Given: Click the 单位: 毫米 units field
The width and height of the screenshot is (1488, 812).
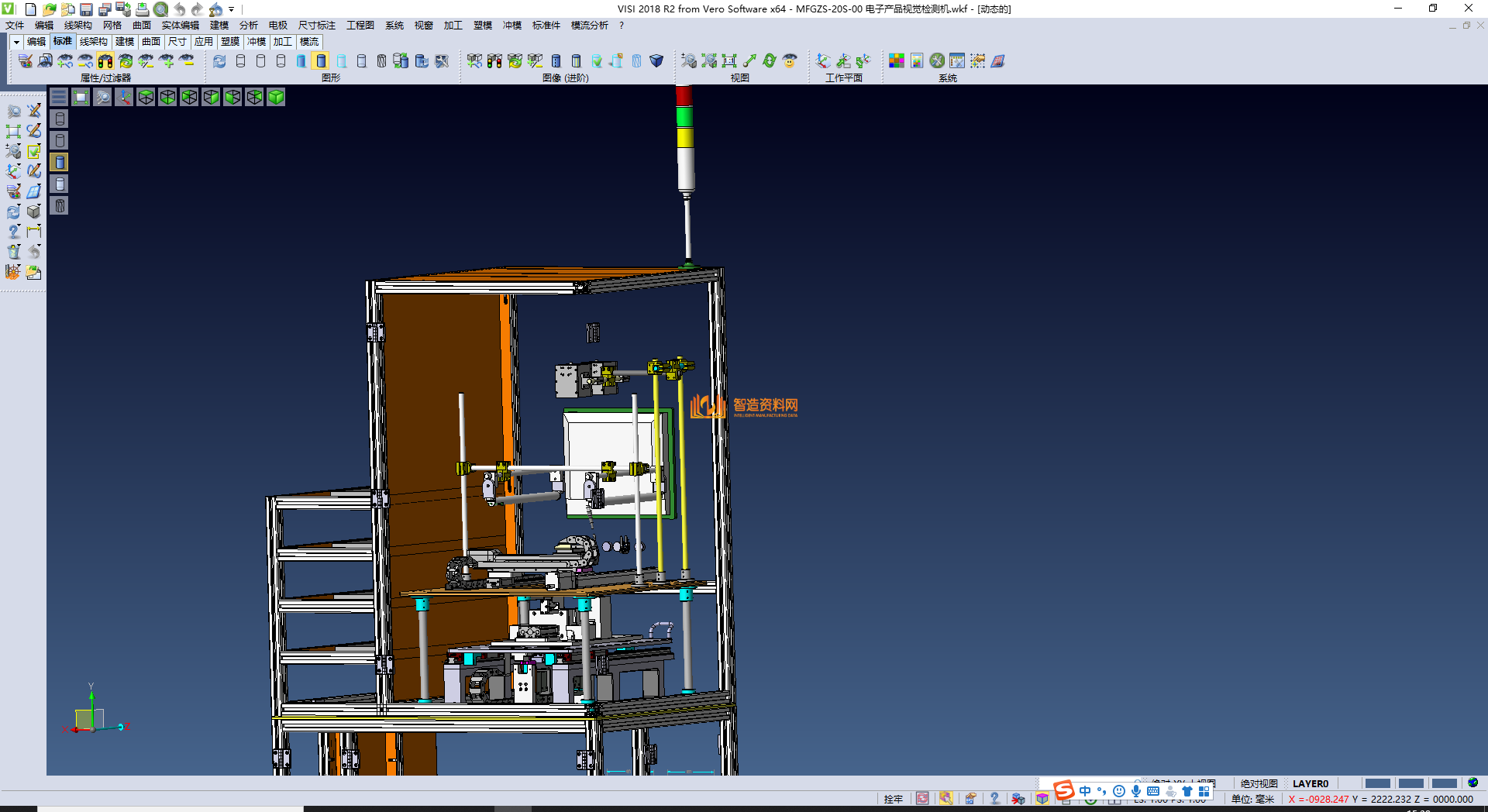Looking at the screenshot, I should 1252,799.
